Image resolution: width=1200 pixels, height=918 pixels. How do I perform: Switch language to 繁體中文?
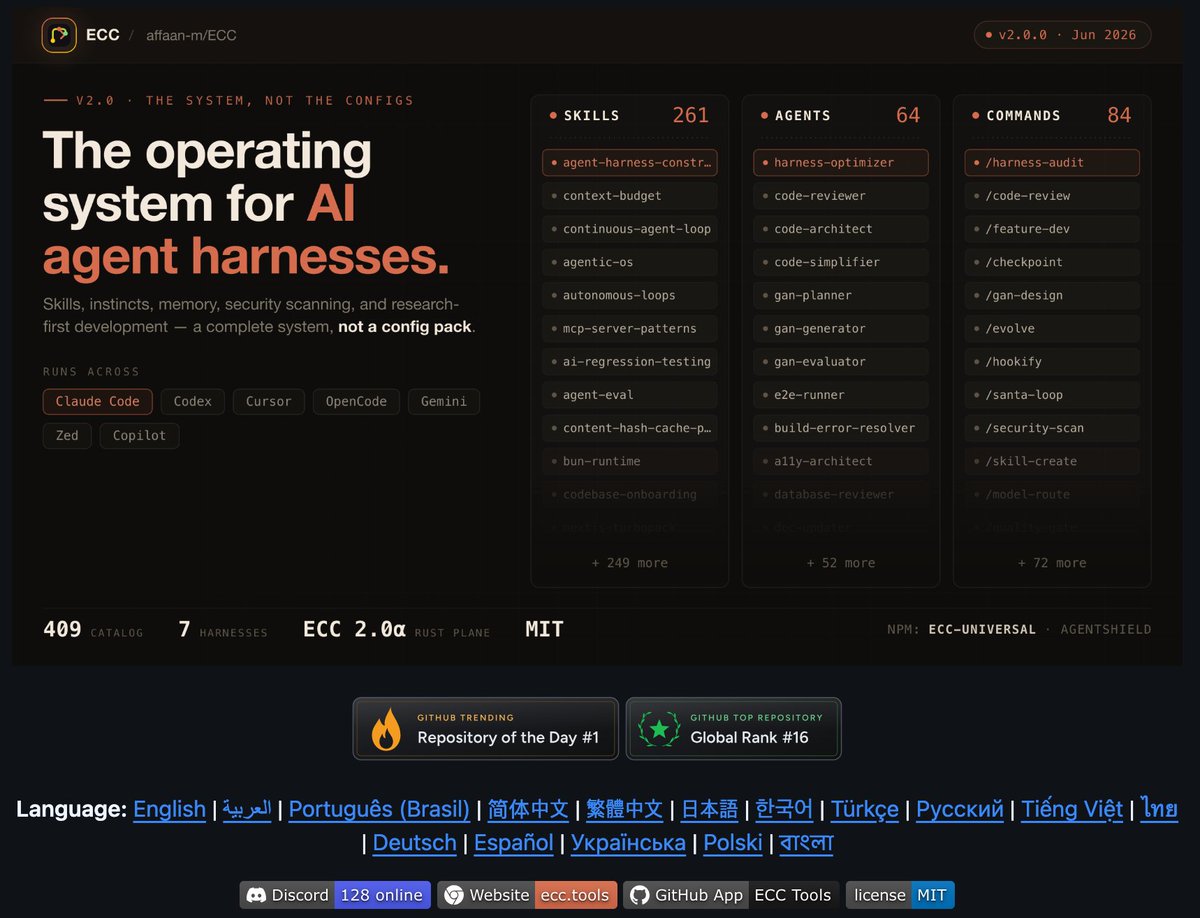click(x=625, y=809)
